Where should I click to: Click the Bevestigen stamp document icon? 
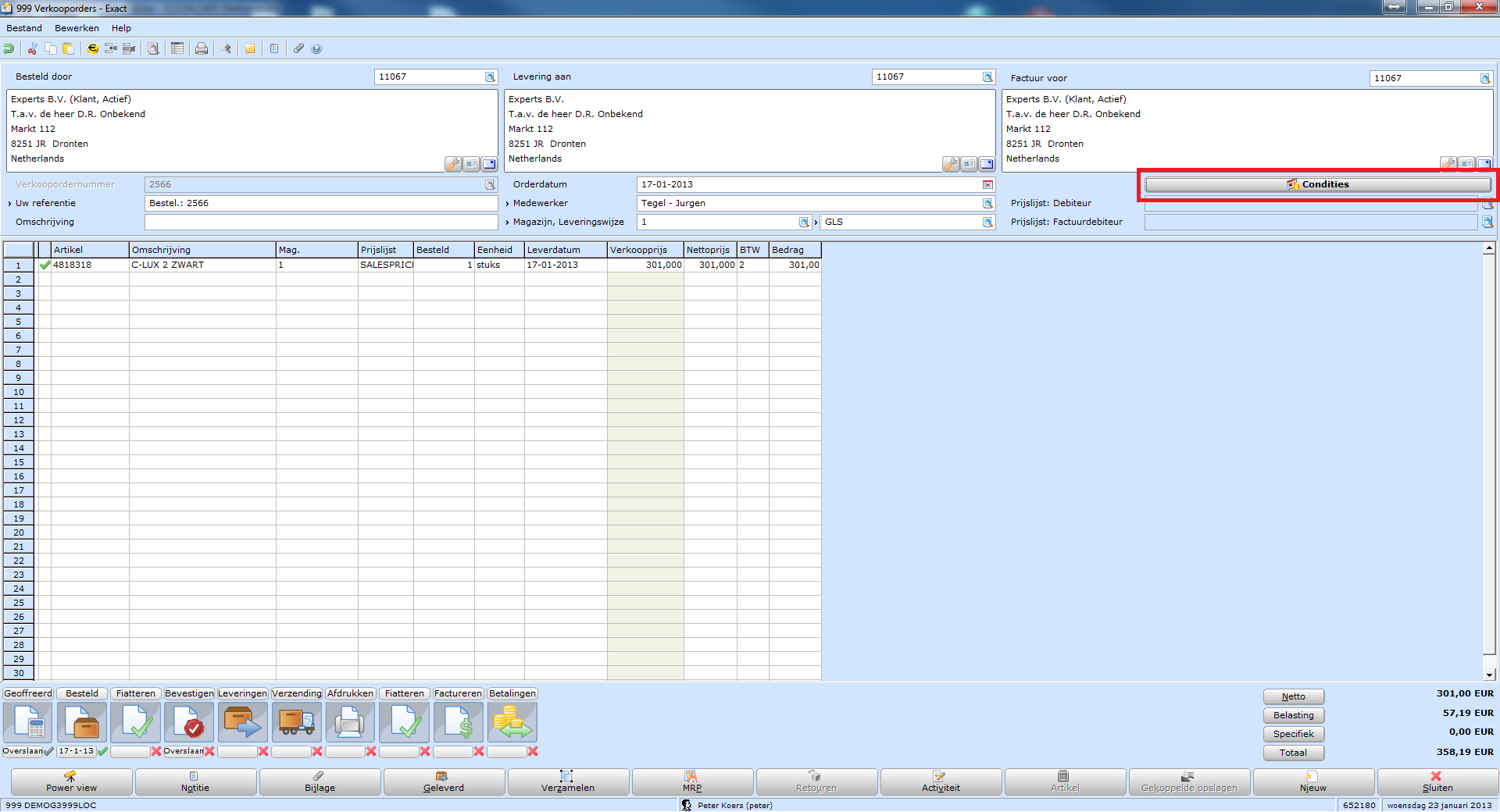(189, 722)
